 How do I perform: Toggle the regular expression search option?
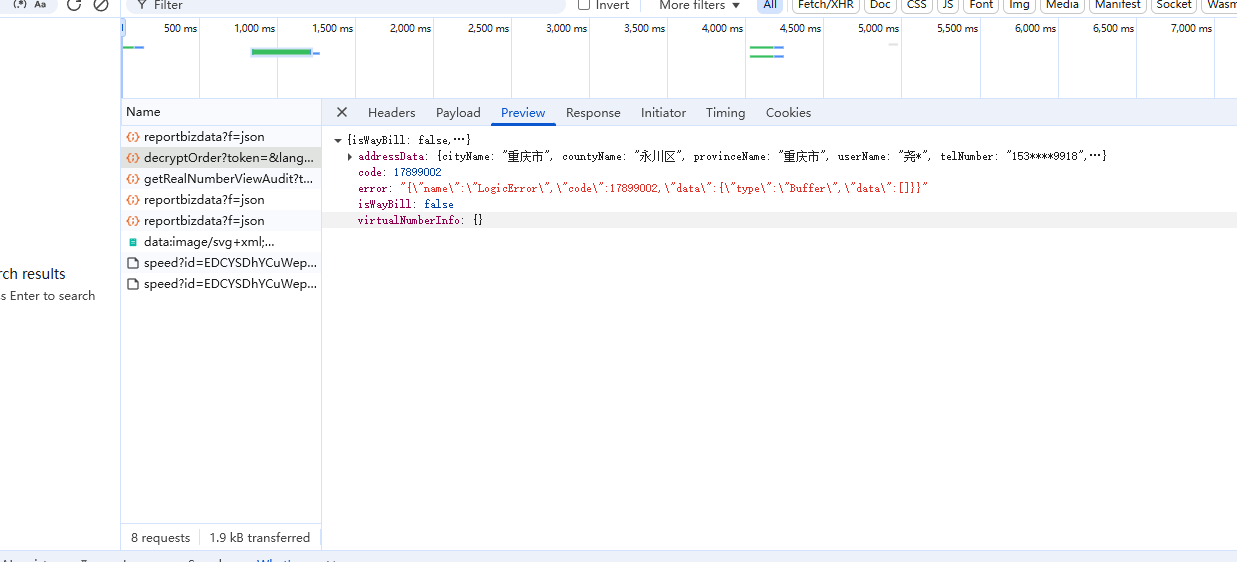(18, 5)
